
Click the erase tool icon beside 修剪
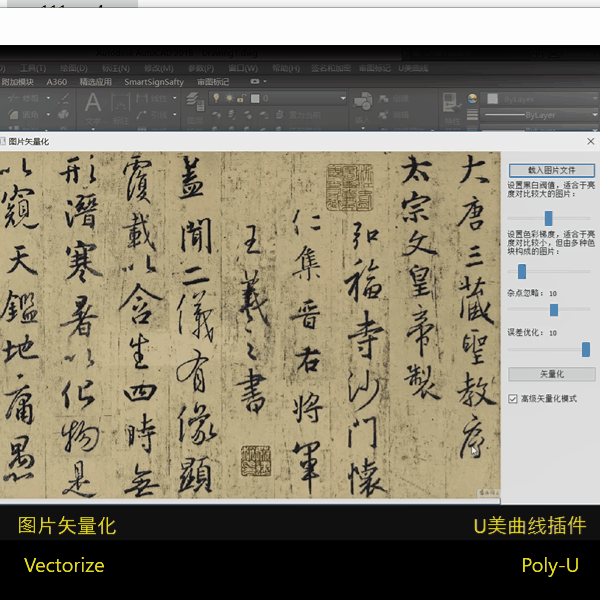point(64,99)
